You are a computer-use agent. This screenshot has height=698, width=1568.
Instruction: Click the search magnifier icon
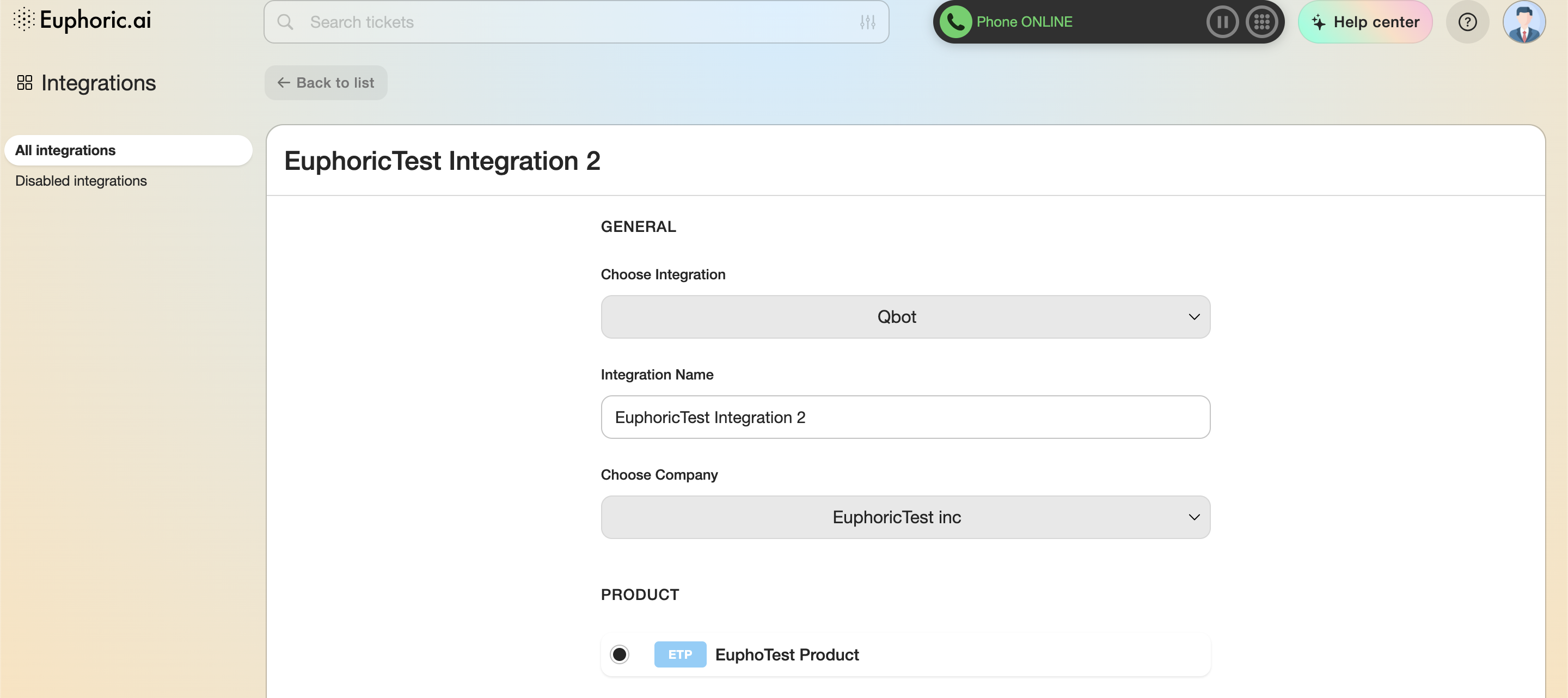[x=285, y=22]
